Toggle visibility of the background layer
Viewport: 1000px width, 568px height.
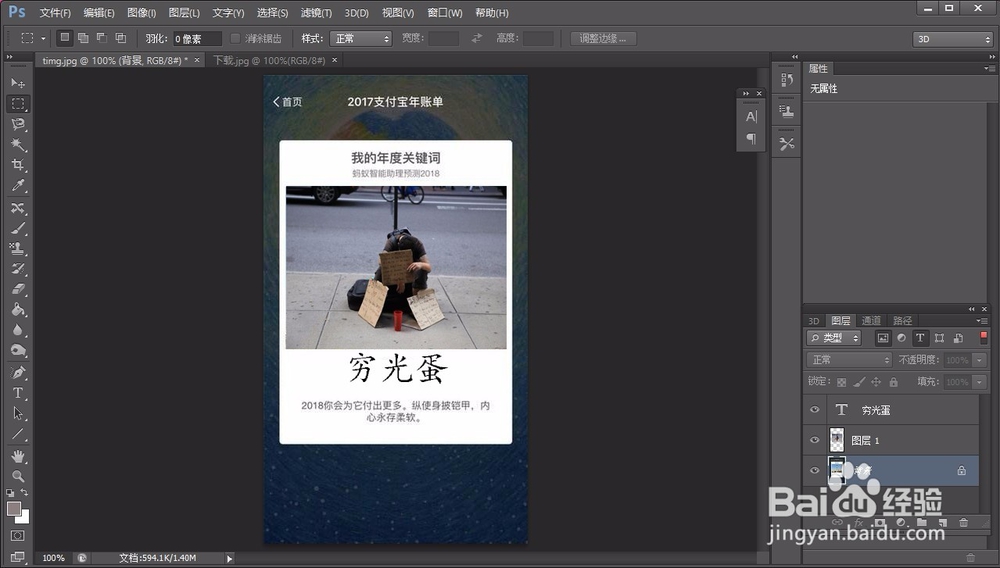pos(814,470)
